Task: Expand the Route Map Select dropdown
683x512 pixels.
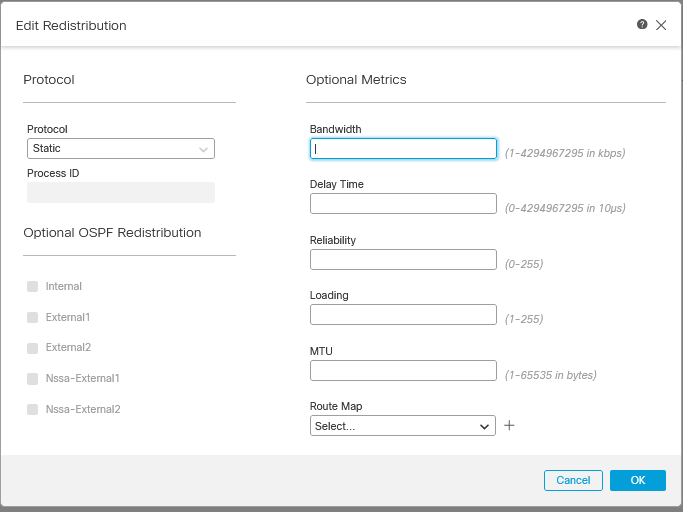Action: tap(402, 426)
